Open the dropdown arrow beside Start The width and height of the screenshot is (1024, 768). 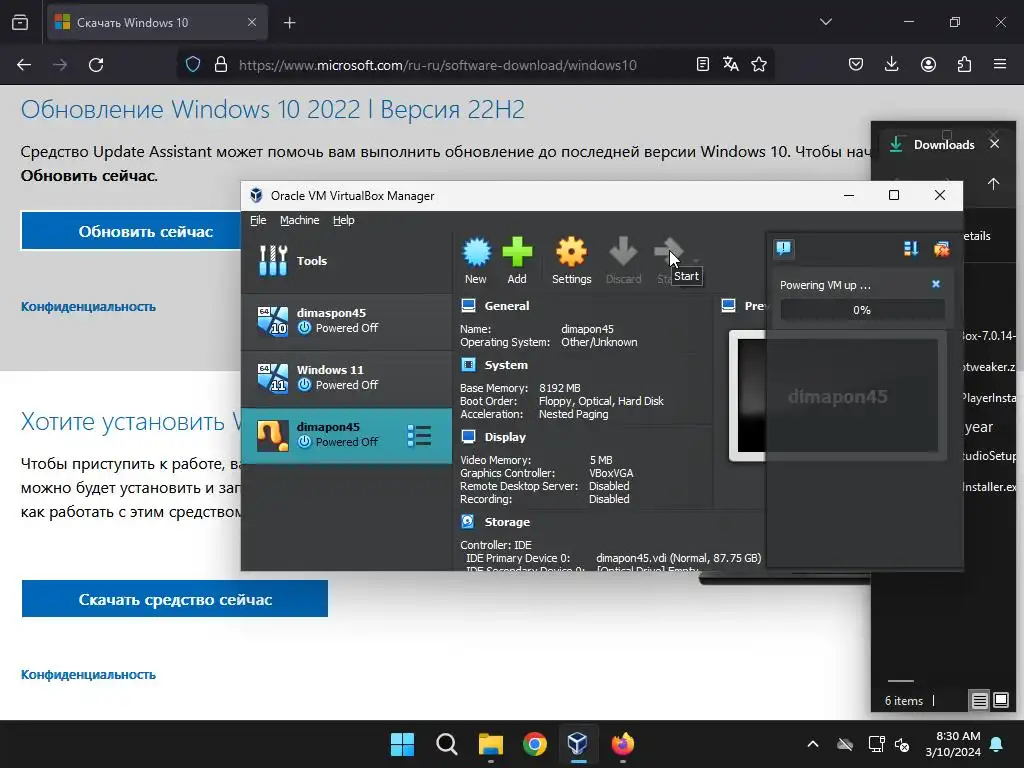click(696, 261)
